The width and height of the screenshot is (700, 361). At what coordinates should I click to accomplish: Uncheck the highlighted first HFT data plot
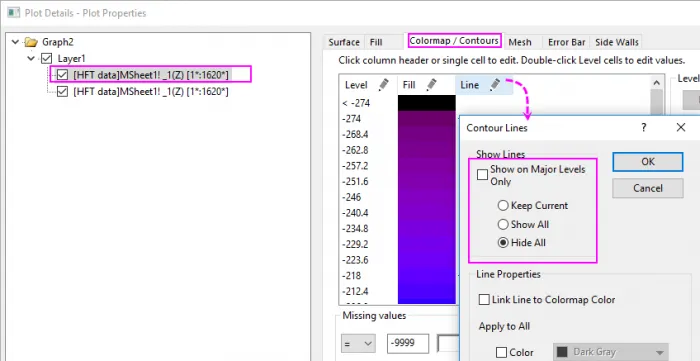click(62, 75)
